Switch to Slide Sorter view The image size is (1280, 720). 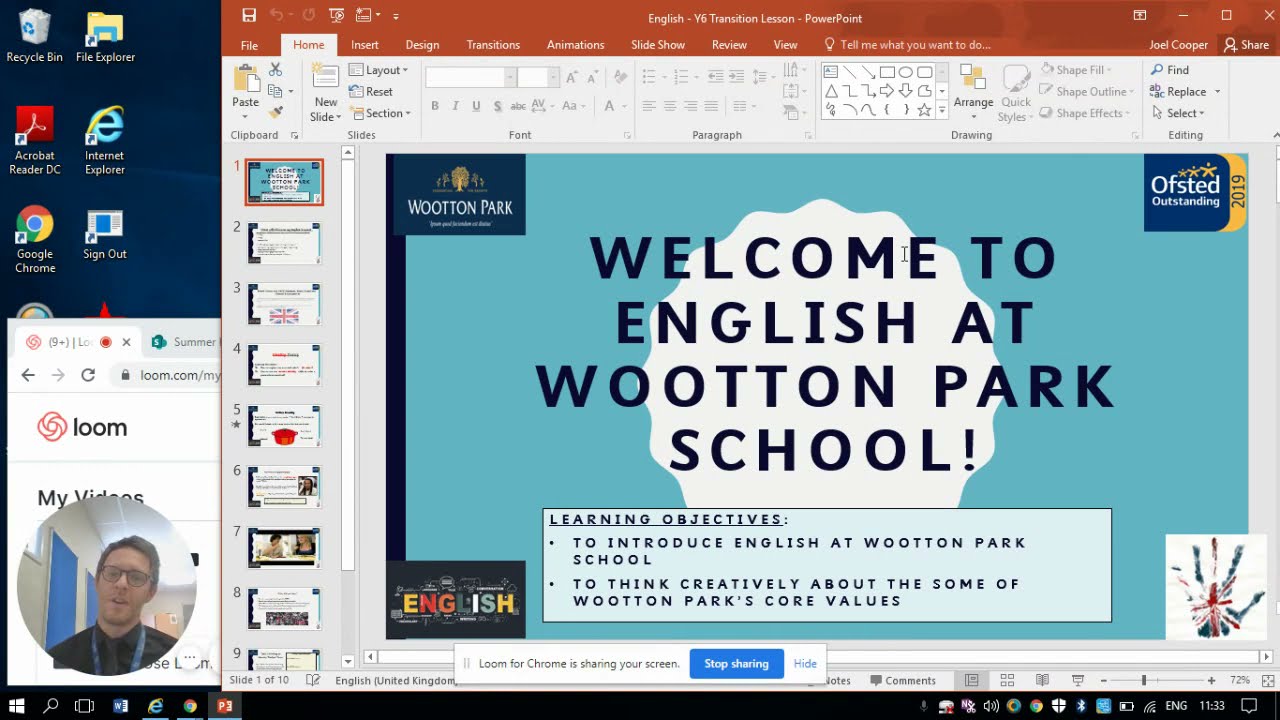1007,680
